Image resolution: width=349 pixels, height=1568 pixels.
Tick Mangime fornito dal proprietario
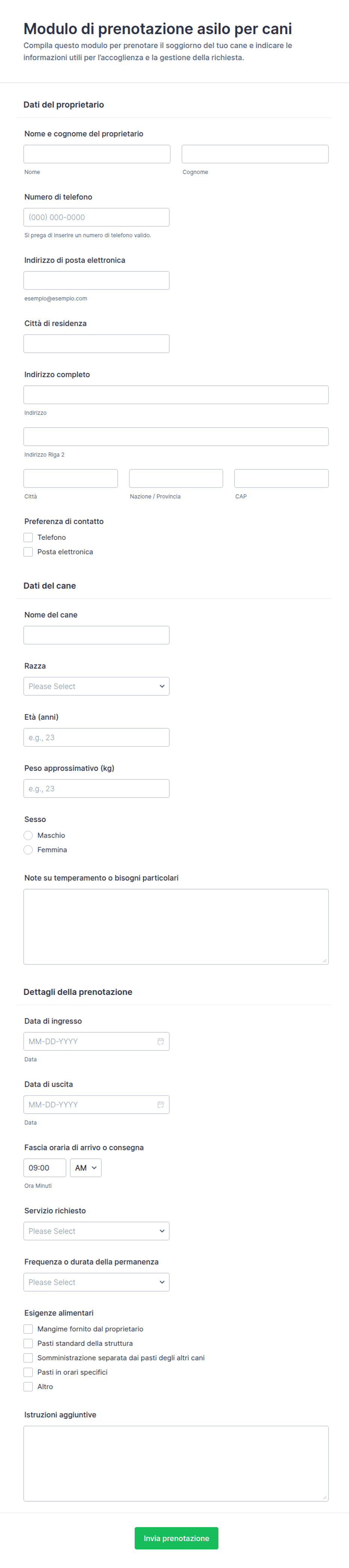click(28, 1329)
